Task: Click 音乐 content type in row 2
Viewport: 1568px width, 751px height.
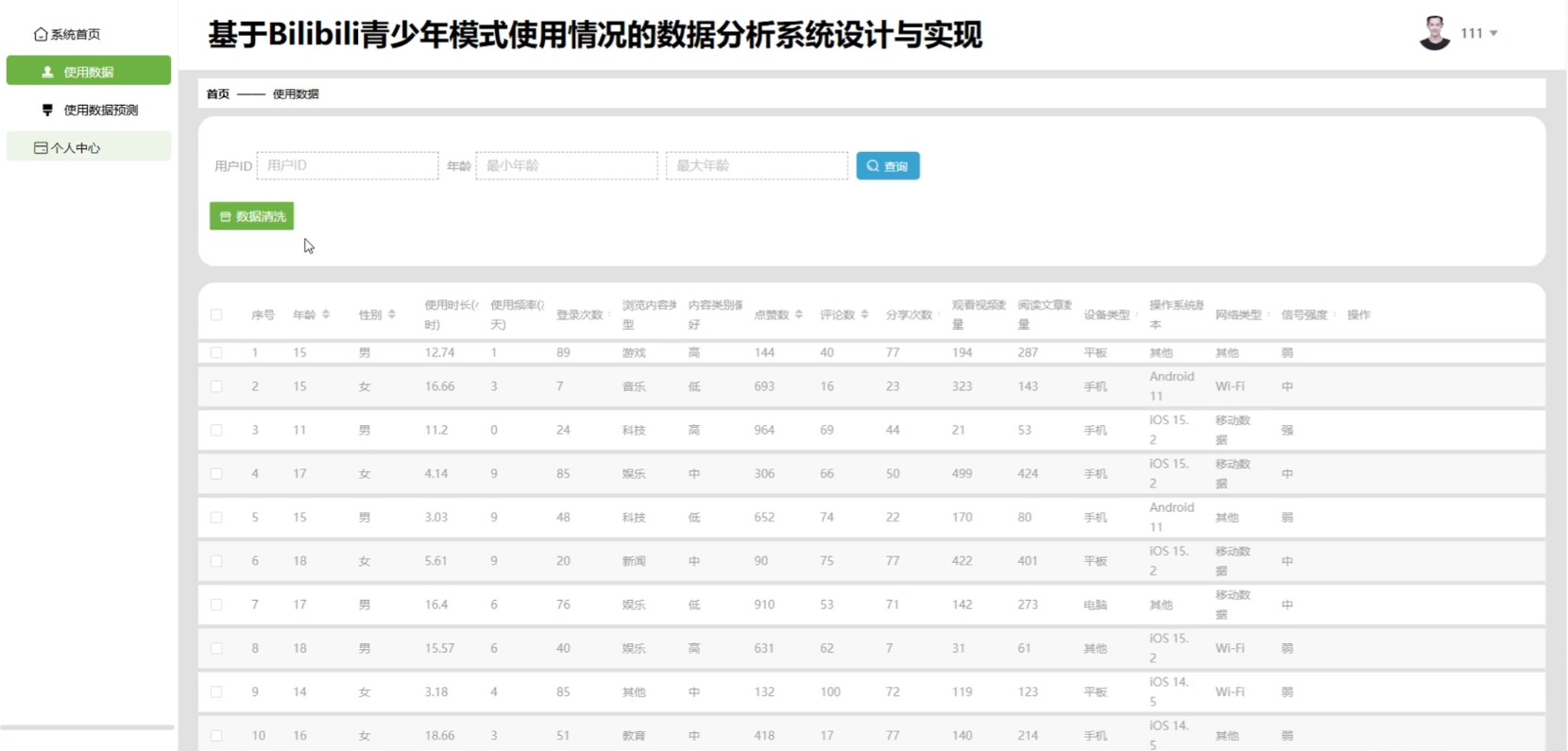Action: tap(634, 386)
